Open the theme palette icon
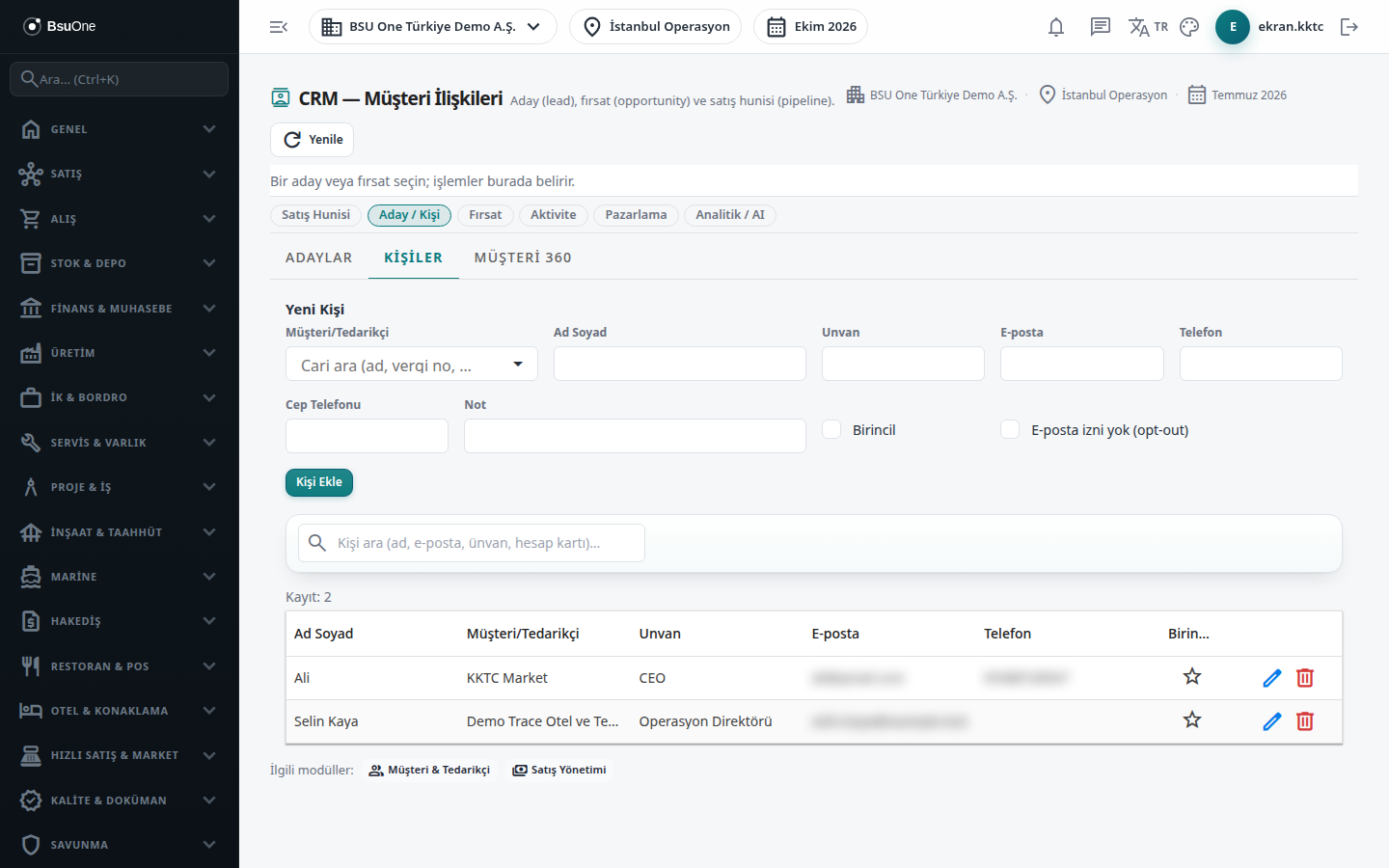Viewport: 1389px width, 868px height. (1189, 27)
